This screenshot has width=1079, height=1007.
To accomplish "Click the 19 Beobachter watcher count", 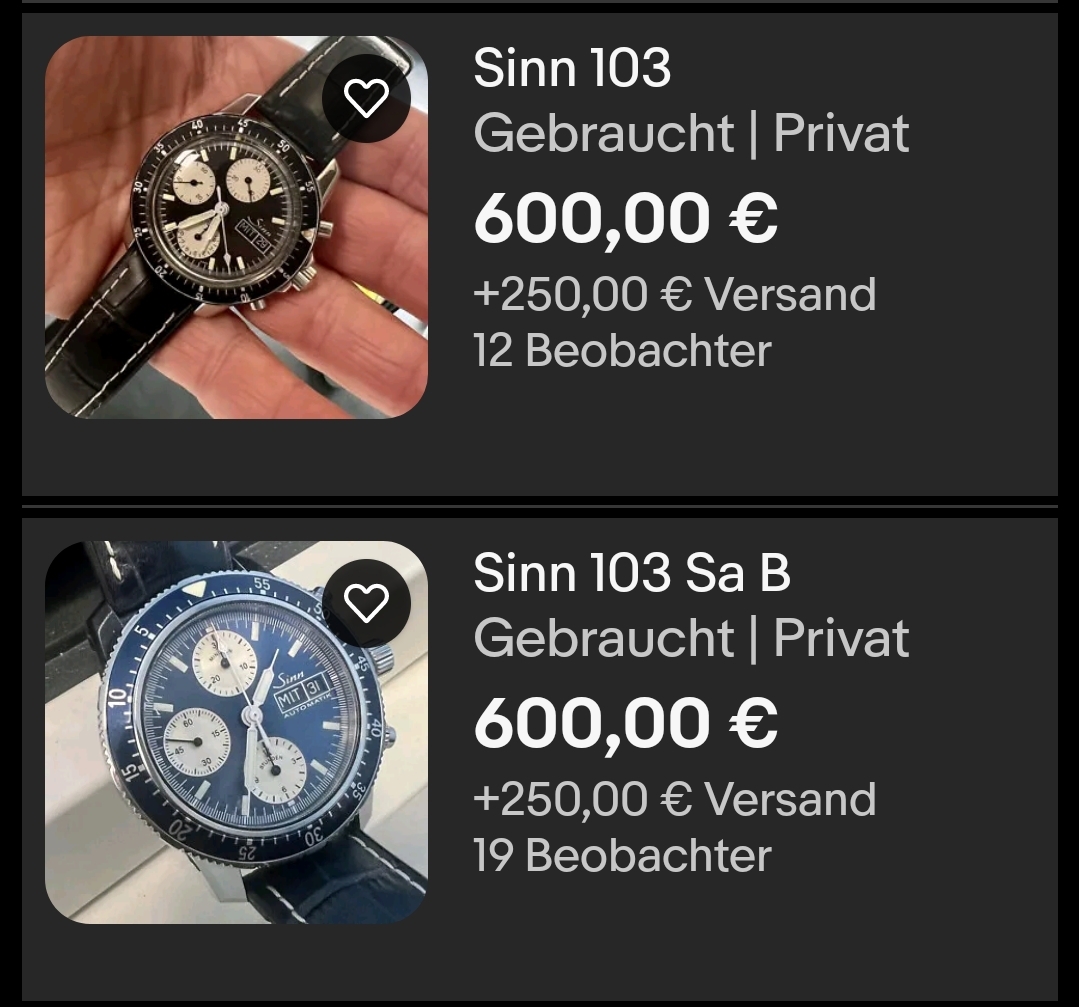I will point(622,856).
